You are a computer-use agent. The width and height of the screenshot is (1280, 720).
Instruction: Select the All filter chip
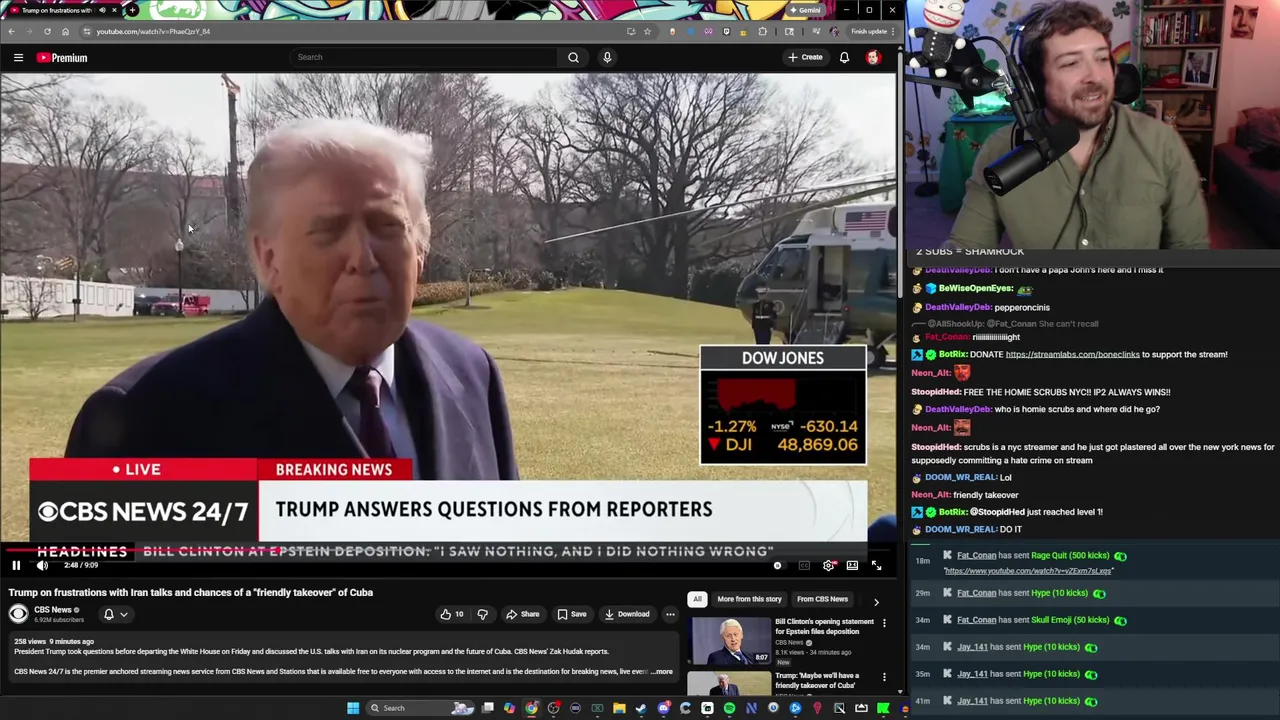(x=697, y=599)
